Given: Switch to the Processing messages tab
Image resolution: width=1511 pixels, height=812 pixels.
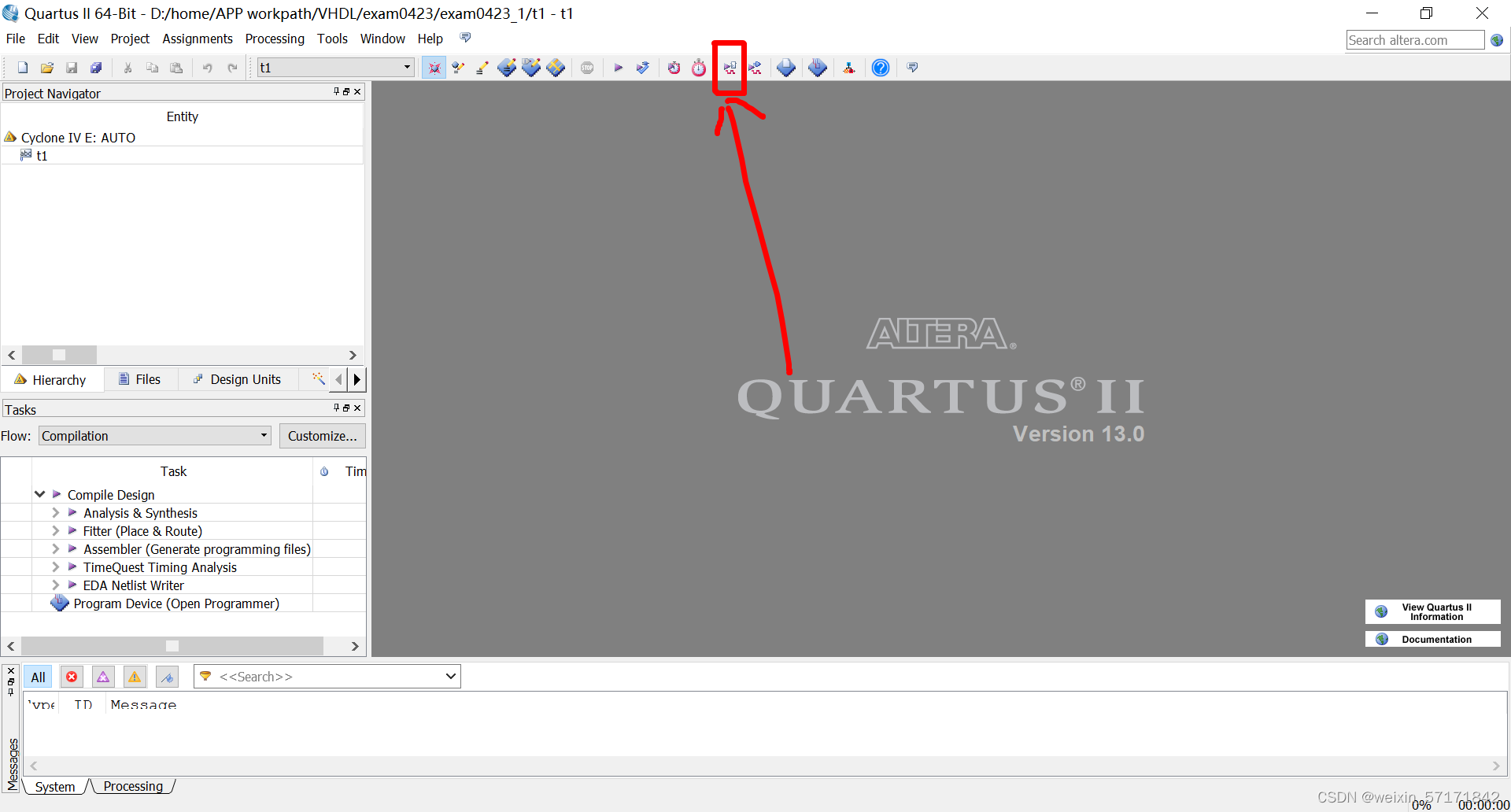Looking at the screenshot, I should (x=133, y=786).
